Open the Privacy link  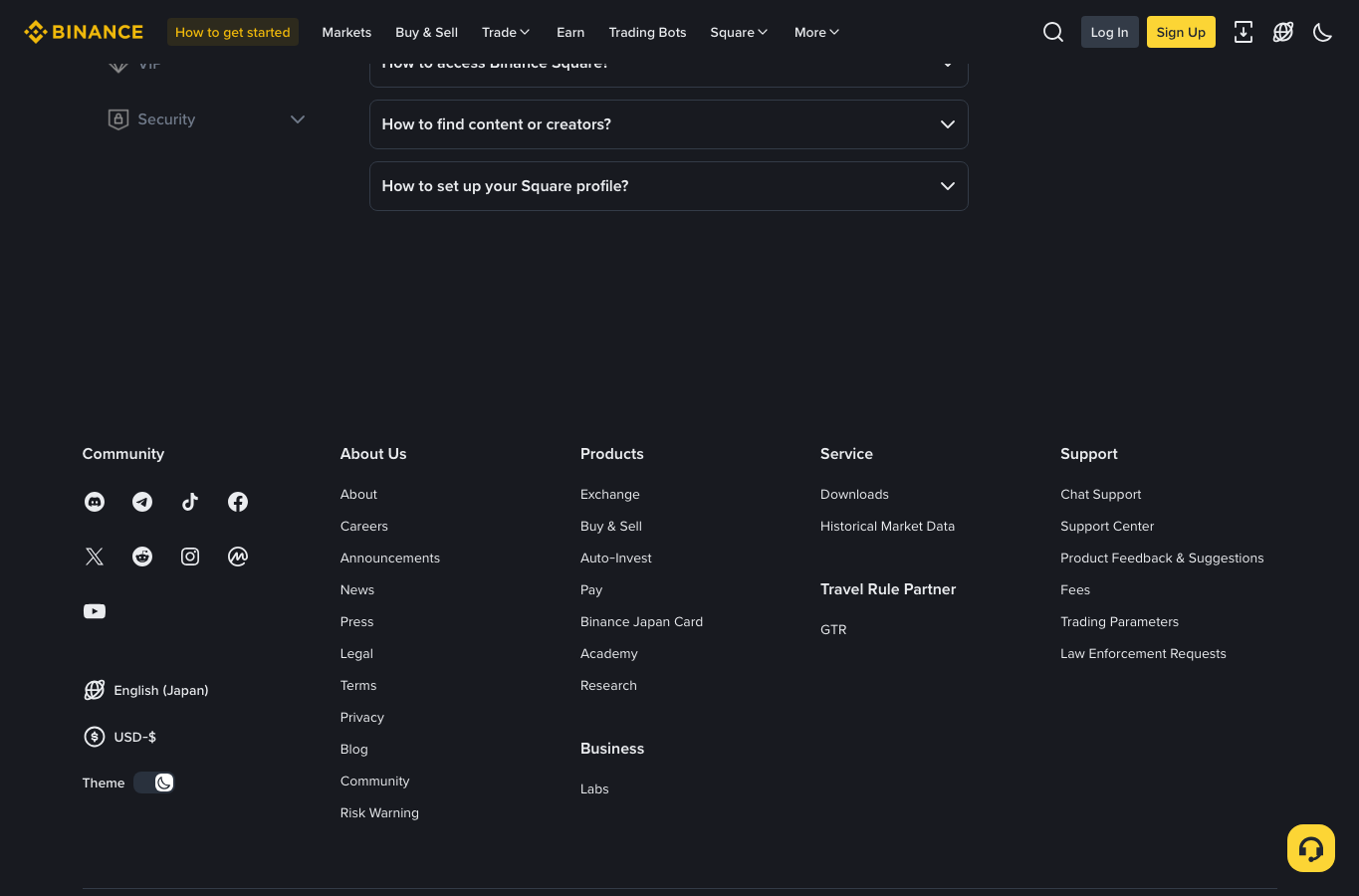362,717
